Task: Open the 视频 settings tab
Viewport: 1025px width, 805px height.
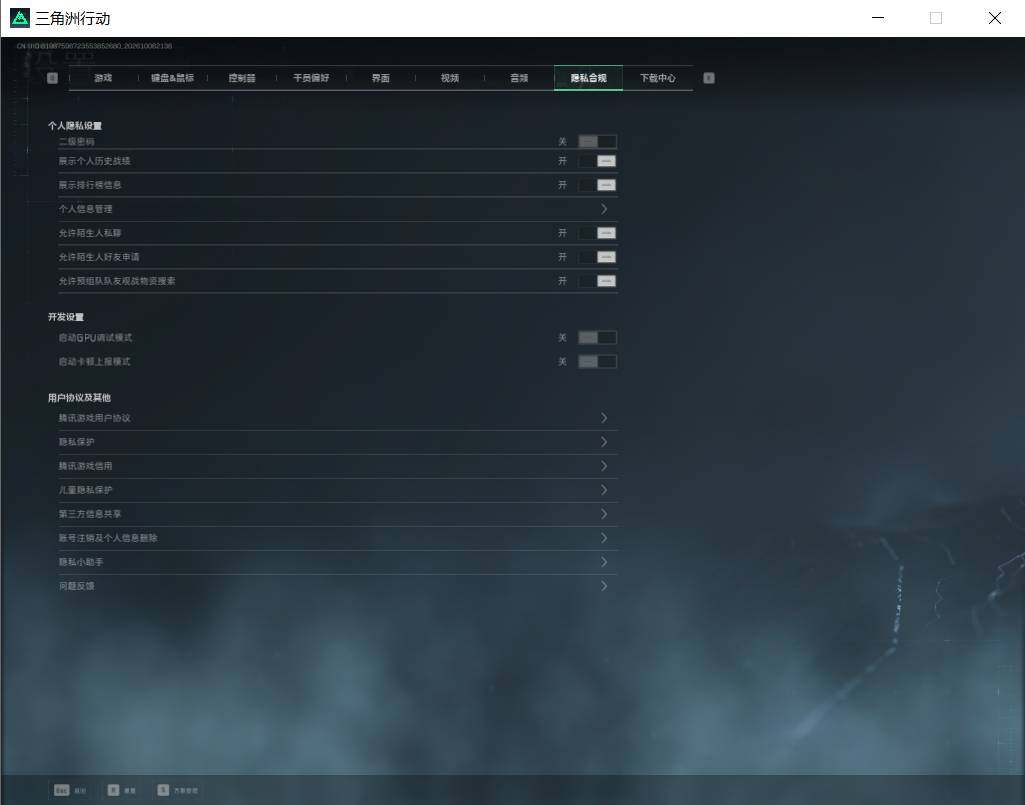Action: (450, 78)
